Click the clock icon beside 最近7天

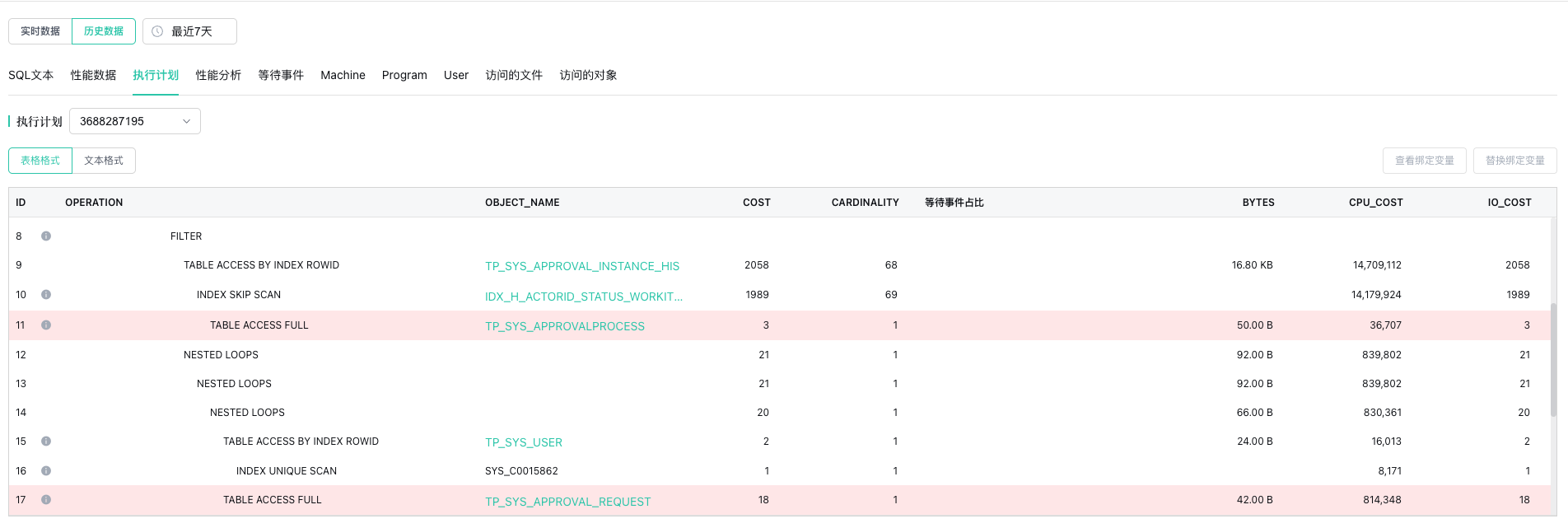(x=157, y=31)
